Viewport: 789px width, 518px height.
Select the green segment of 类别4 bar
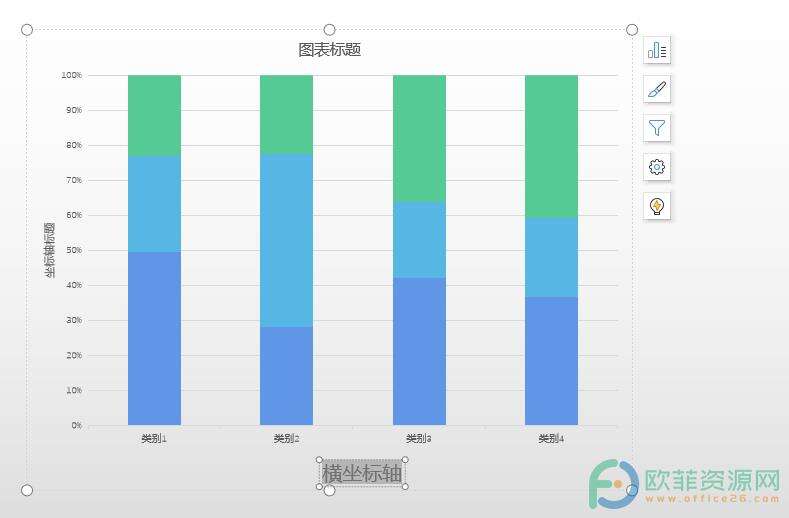pos(551,146)
